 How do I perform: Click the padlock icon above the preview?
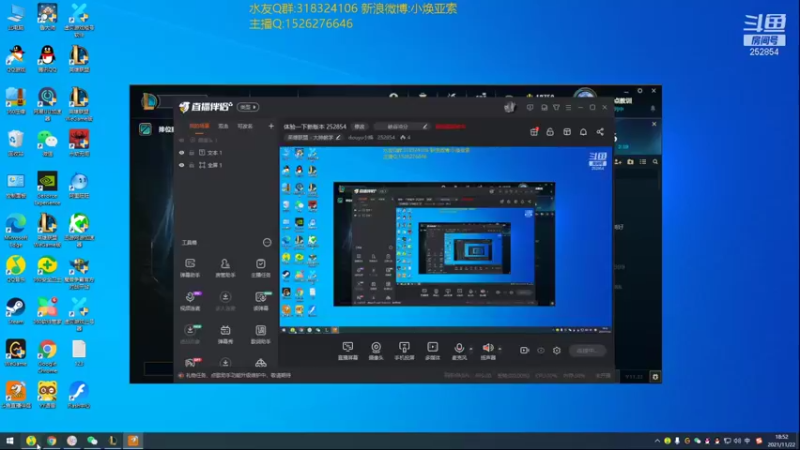click(x=550, y=132)
